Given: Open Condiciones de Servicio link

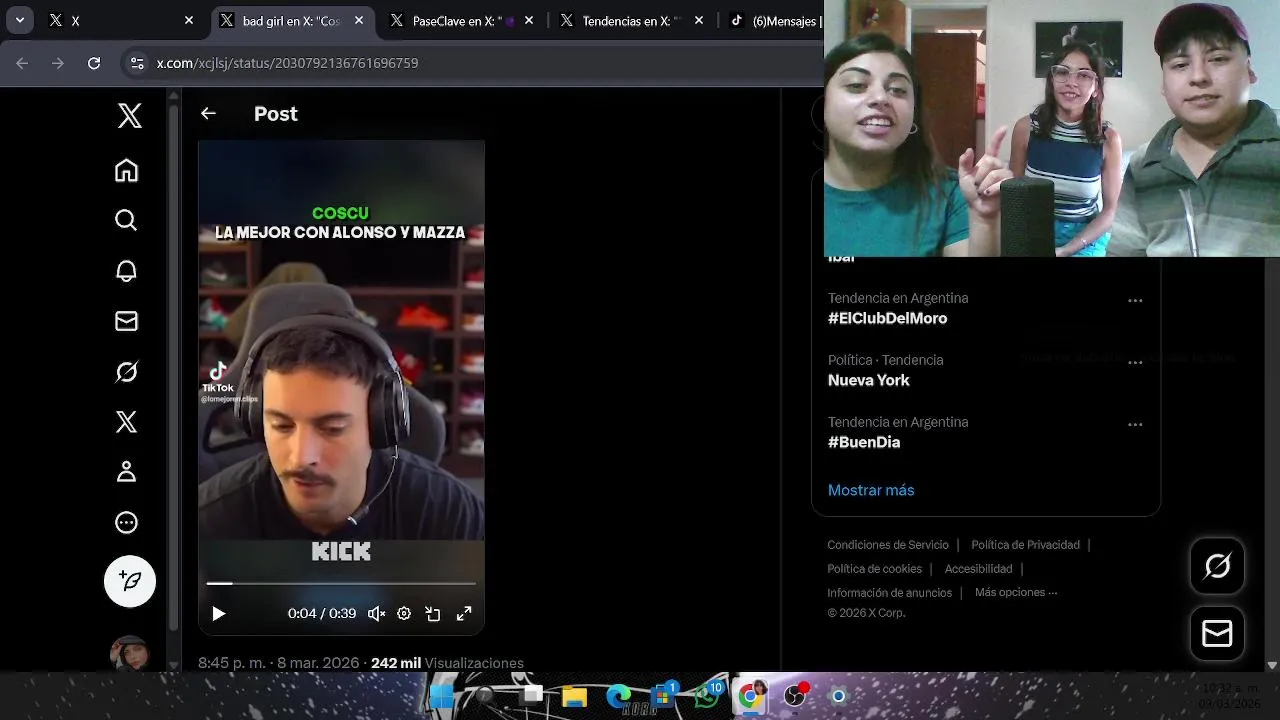Looking at the screenshot, I should [888, 545].
